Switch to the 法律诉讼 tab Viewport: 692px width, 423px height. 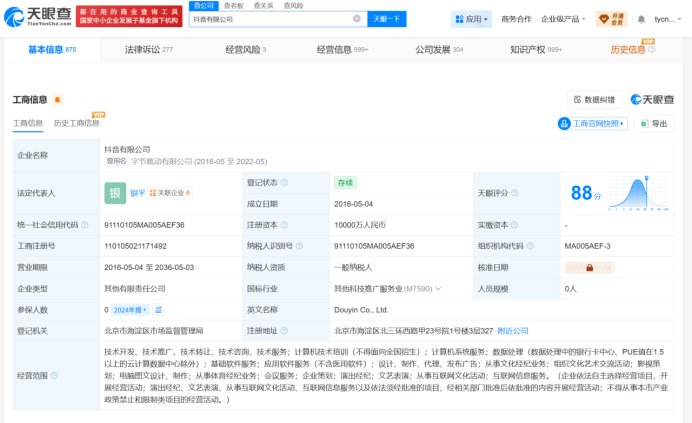pyautogui.click(x=148, y=49)
